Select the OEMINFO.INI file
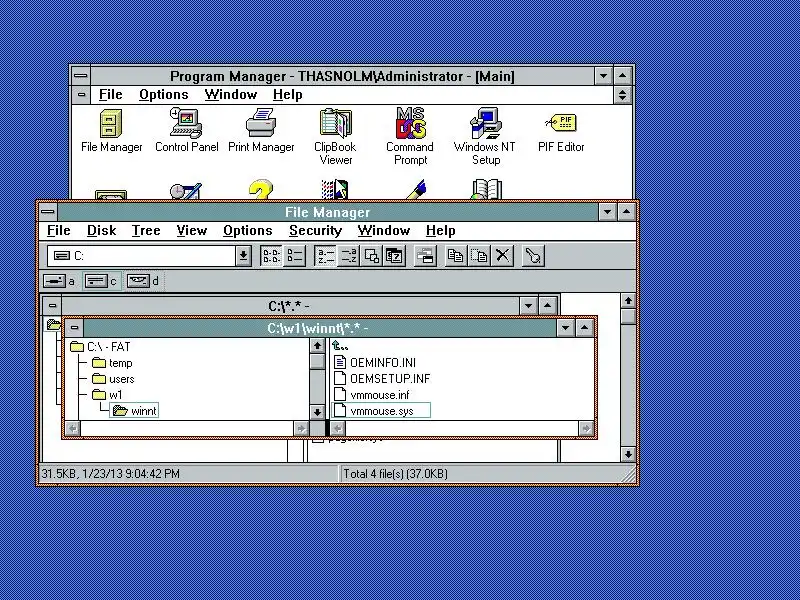Viewport: 800px width, 600px height. coord(375,363)
